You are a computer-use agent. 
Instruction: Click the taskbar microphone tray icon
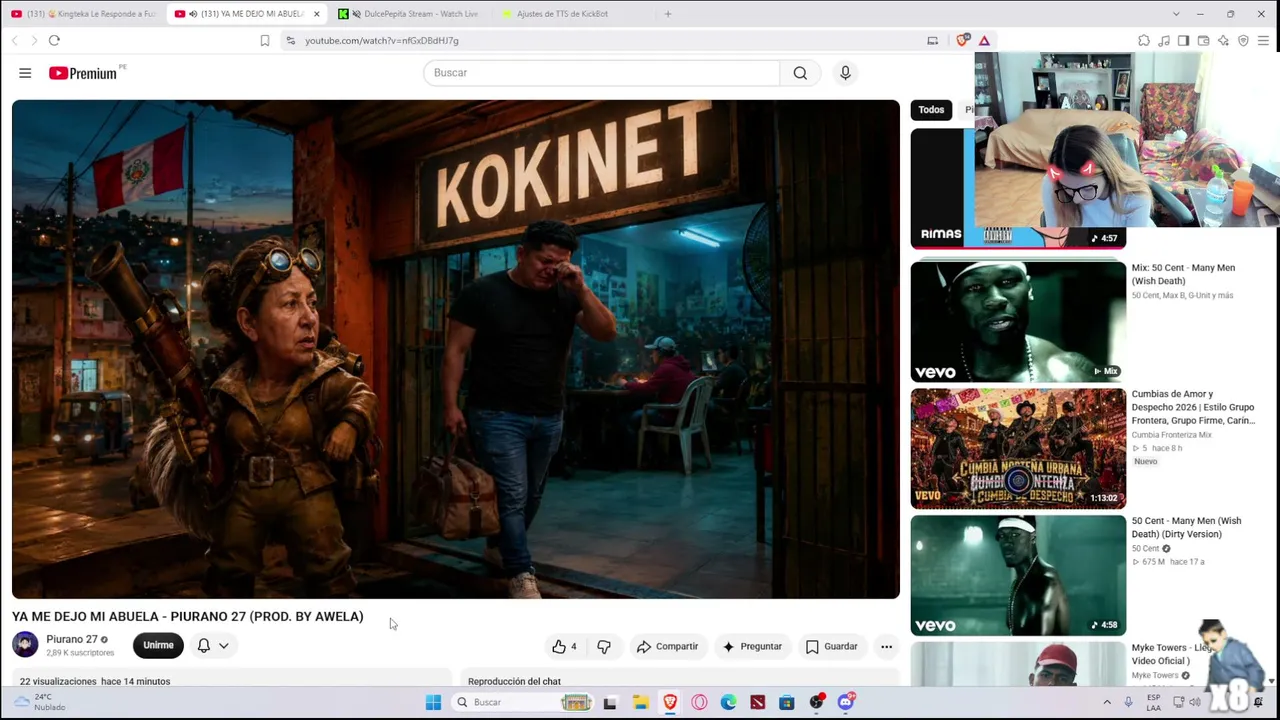pyautogui.click(x=1128, y=702)
